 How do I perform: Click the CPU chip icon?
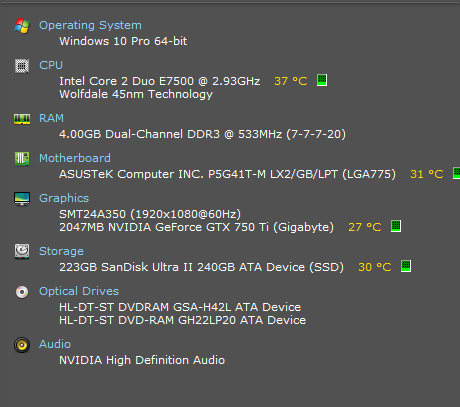(22, 66)
